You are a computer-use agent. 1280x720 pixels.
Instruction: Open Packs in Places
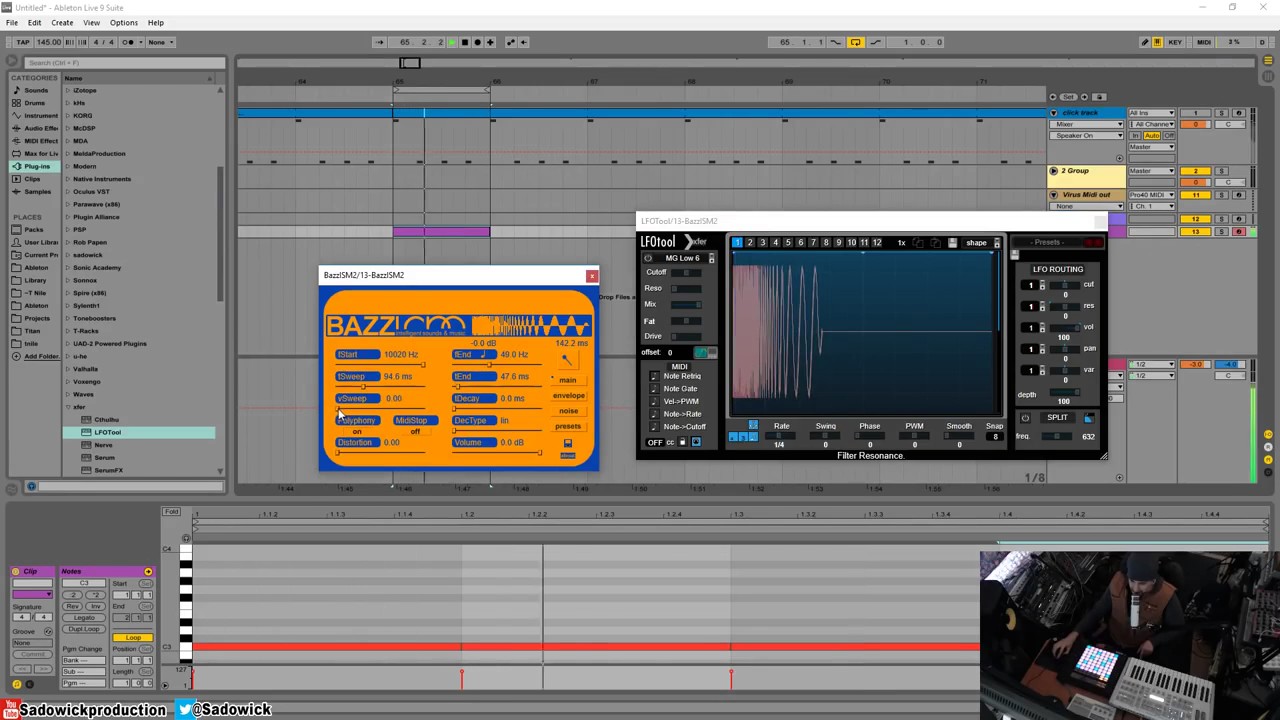(x=34, y=229)
